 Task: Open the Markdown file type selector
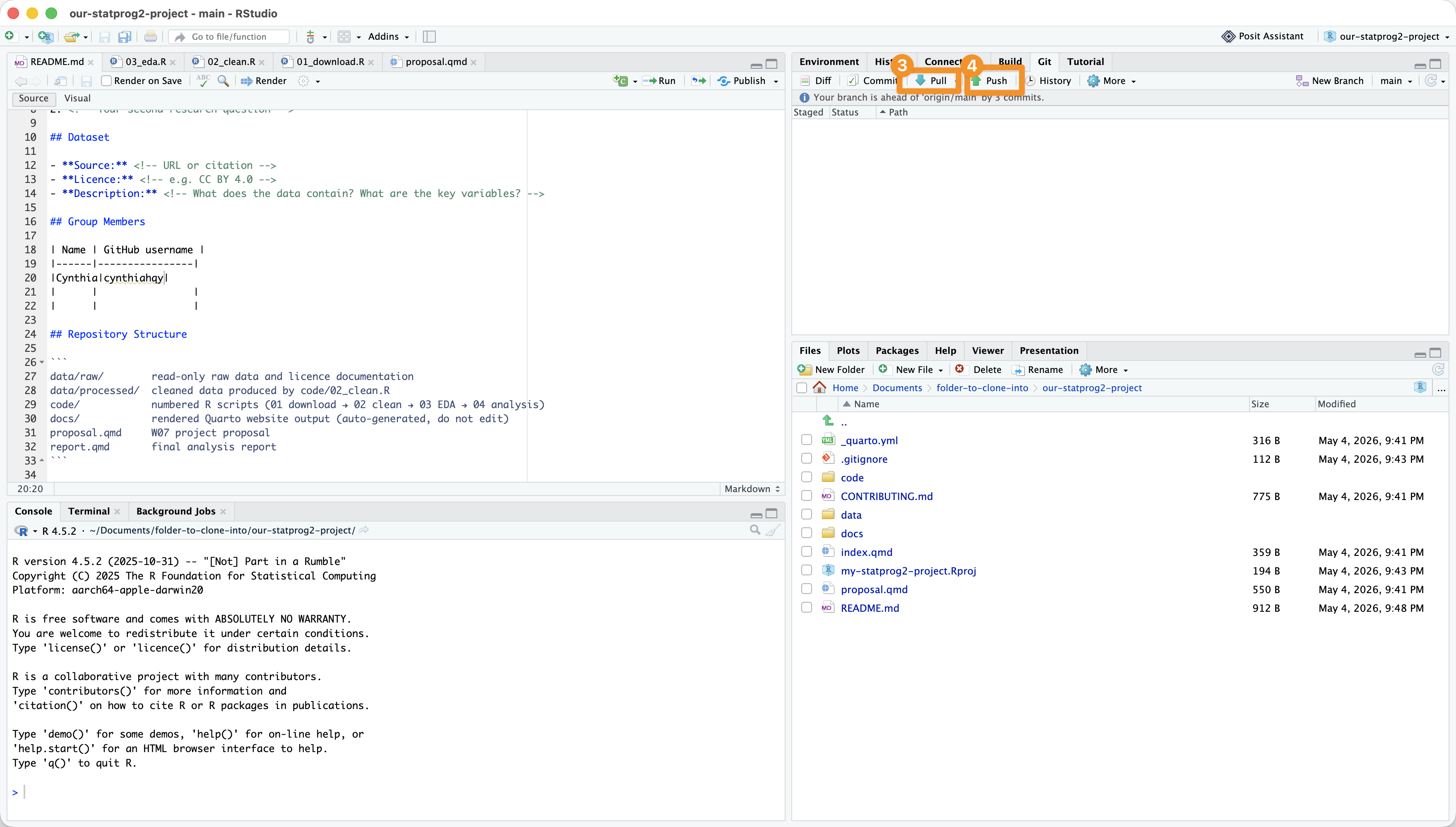pyautogui.click(x=752, y=488)
